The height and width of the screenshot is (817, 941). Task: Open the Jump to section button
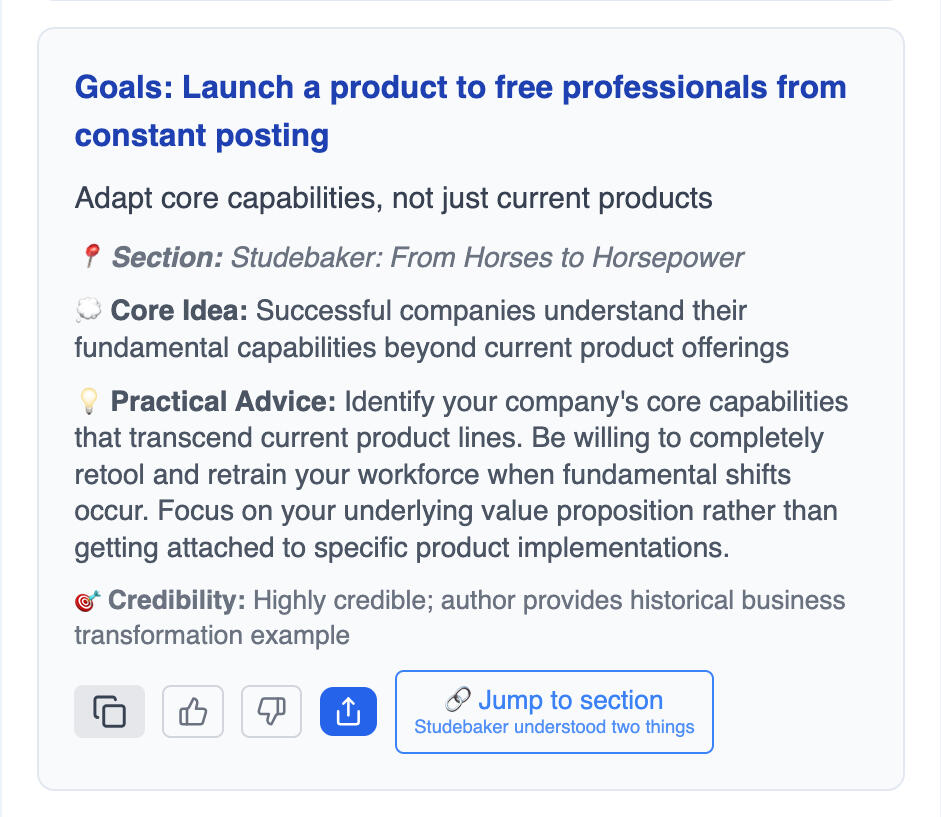[554, 712]
